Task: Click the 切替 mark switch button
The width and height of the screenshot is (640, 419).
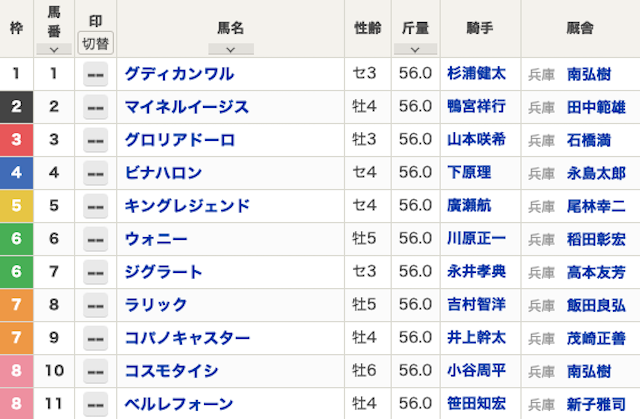Action: click(96, 43)
